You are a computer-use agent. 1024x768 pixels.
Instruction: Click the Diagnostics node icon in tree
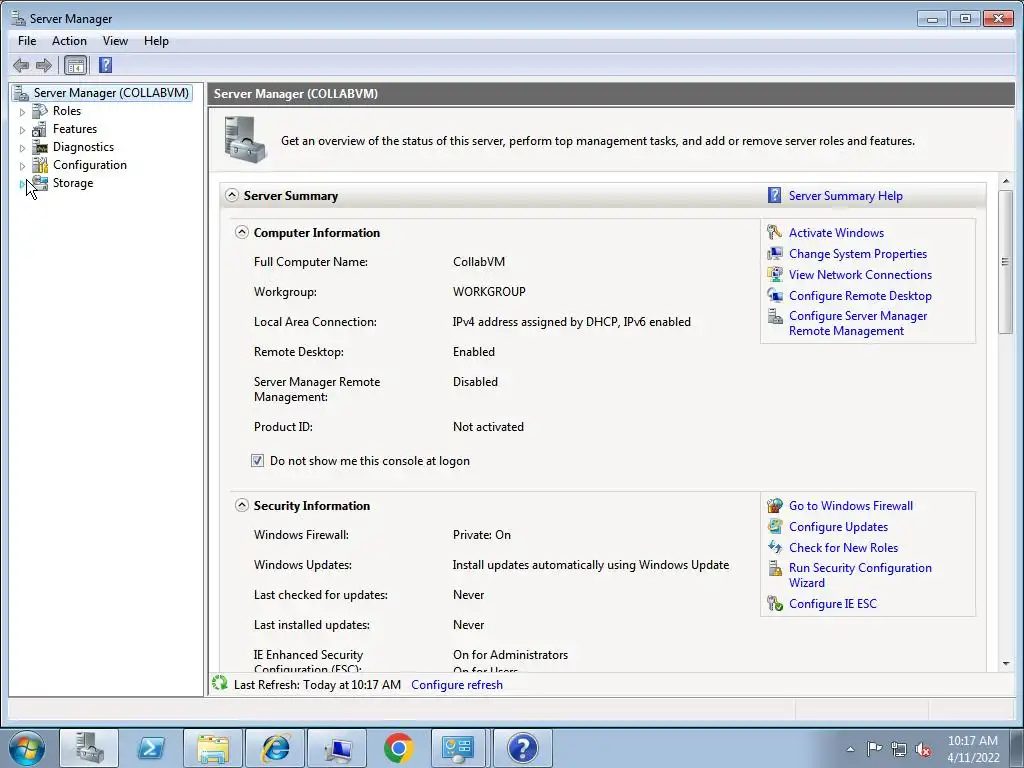pos(40,147)
